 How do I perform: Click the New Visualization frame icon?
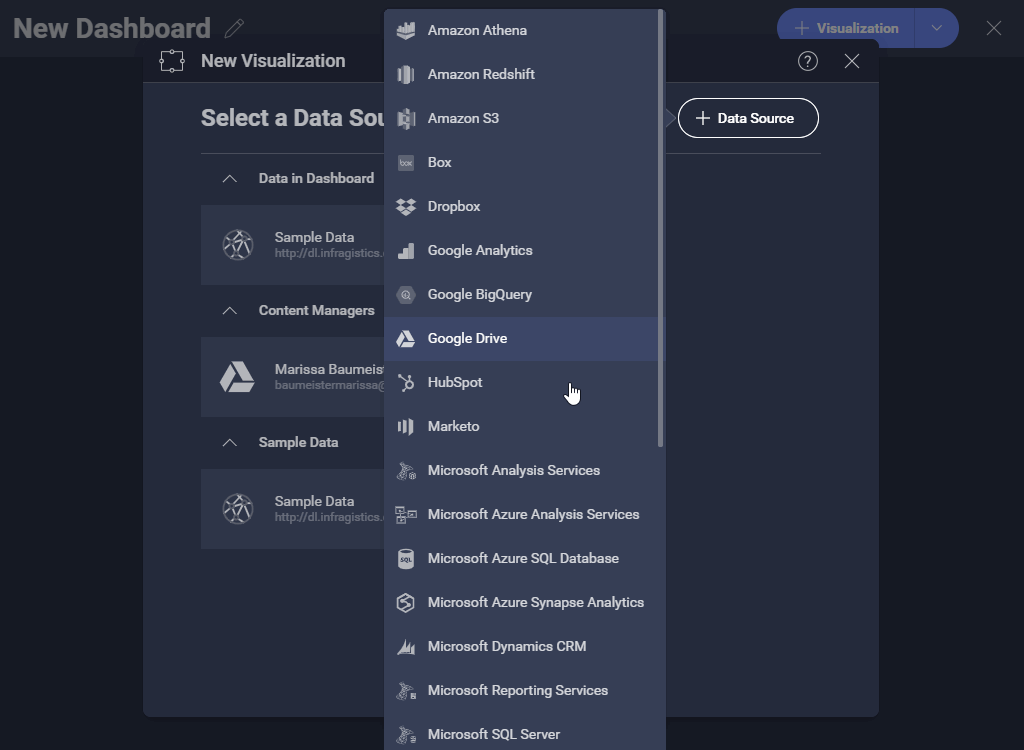click(x=172, y=61)
